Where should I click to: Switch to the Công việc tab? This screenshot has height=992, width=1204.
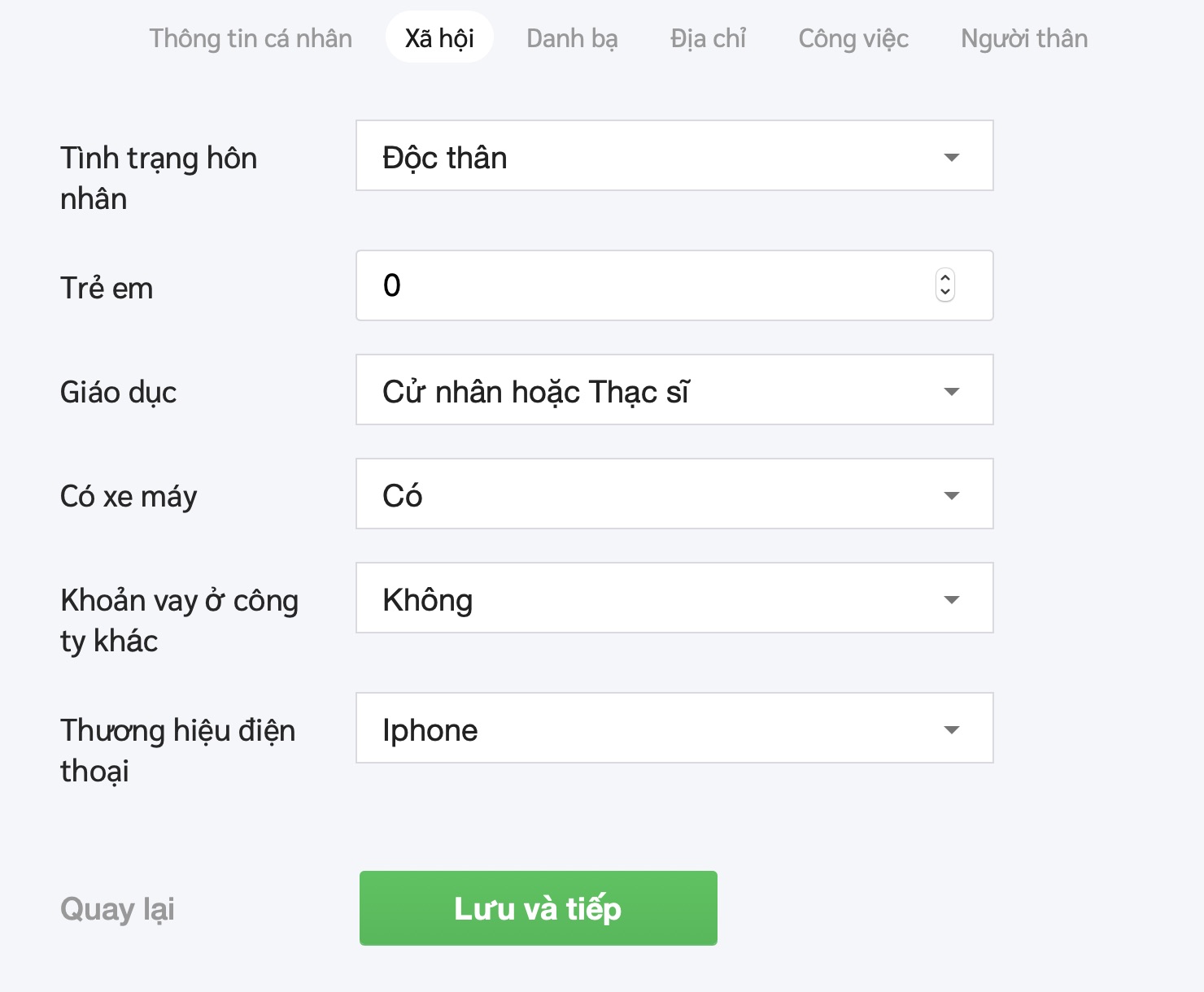[853, 38]
